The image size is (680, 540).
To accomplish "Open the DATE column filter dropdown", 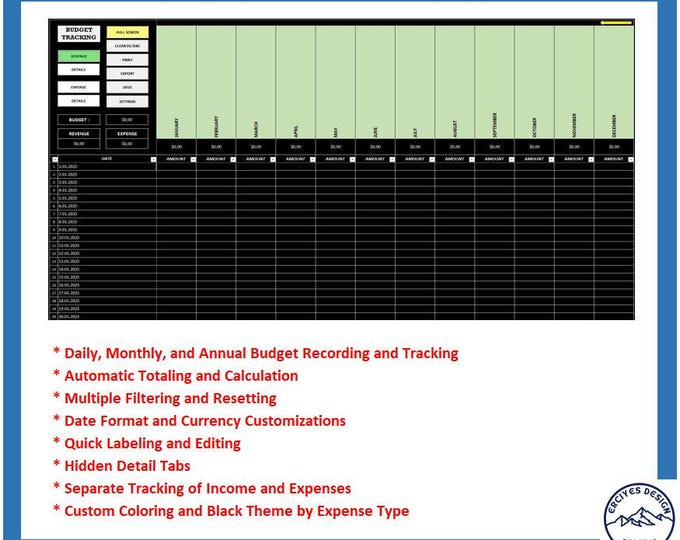I will click(x=153, y=160).
